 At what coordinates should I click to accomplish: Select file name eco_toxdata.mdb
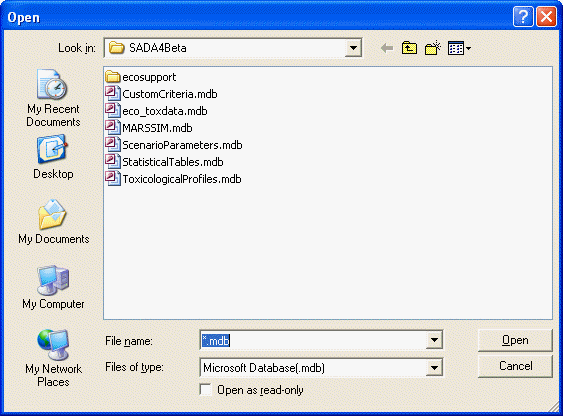(x=165, y=111)
